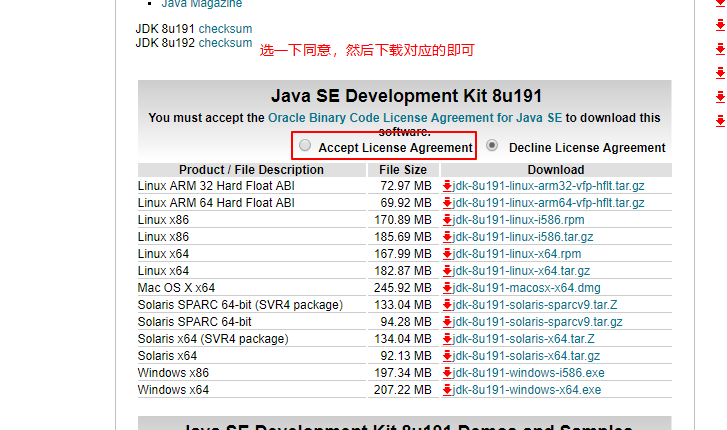Open Oracle Binary Code License Agreement link
The height and width of the screenshot is (430, 727).
(415, 118)
